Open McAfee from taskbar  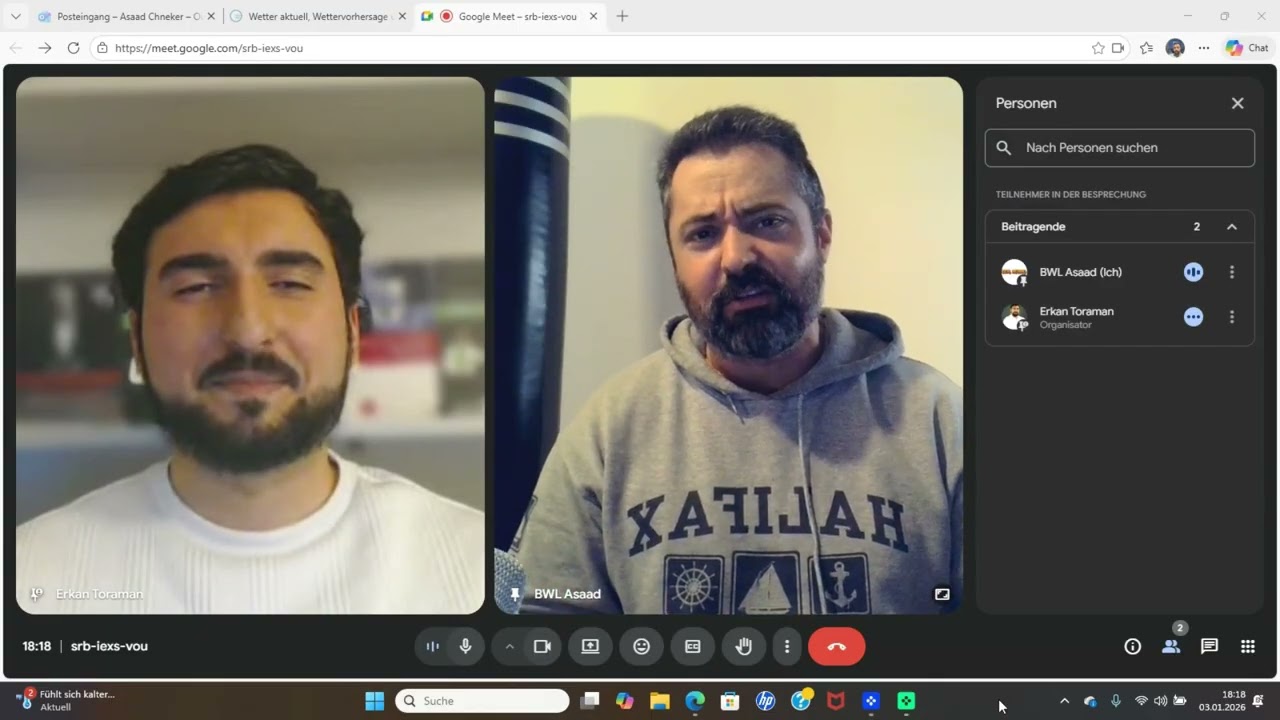coord(835,701)
